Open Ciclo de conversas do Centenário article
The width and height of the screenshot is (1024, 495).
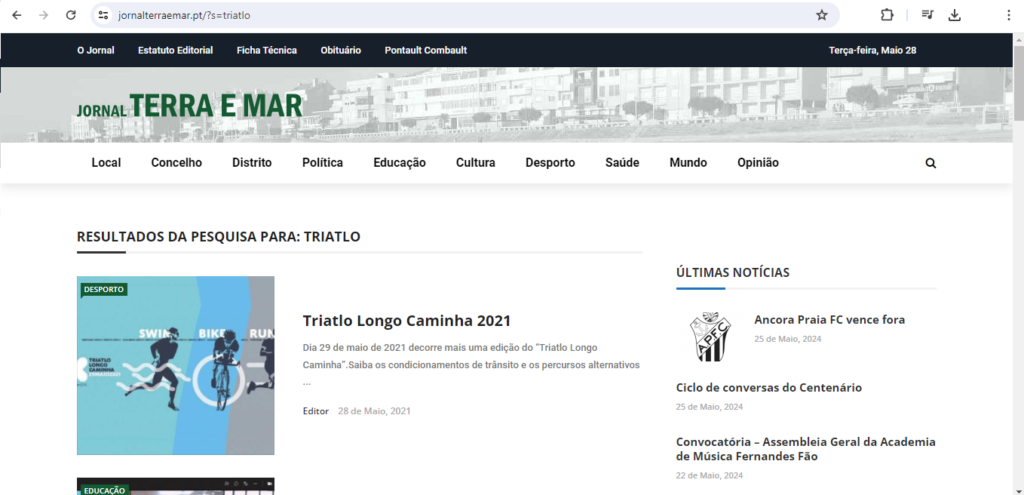pyautogui.click(x=769, y=387)
